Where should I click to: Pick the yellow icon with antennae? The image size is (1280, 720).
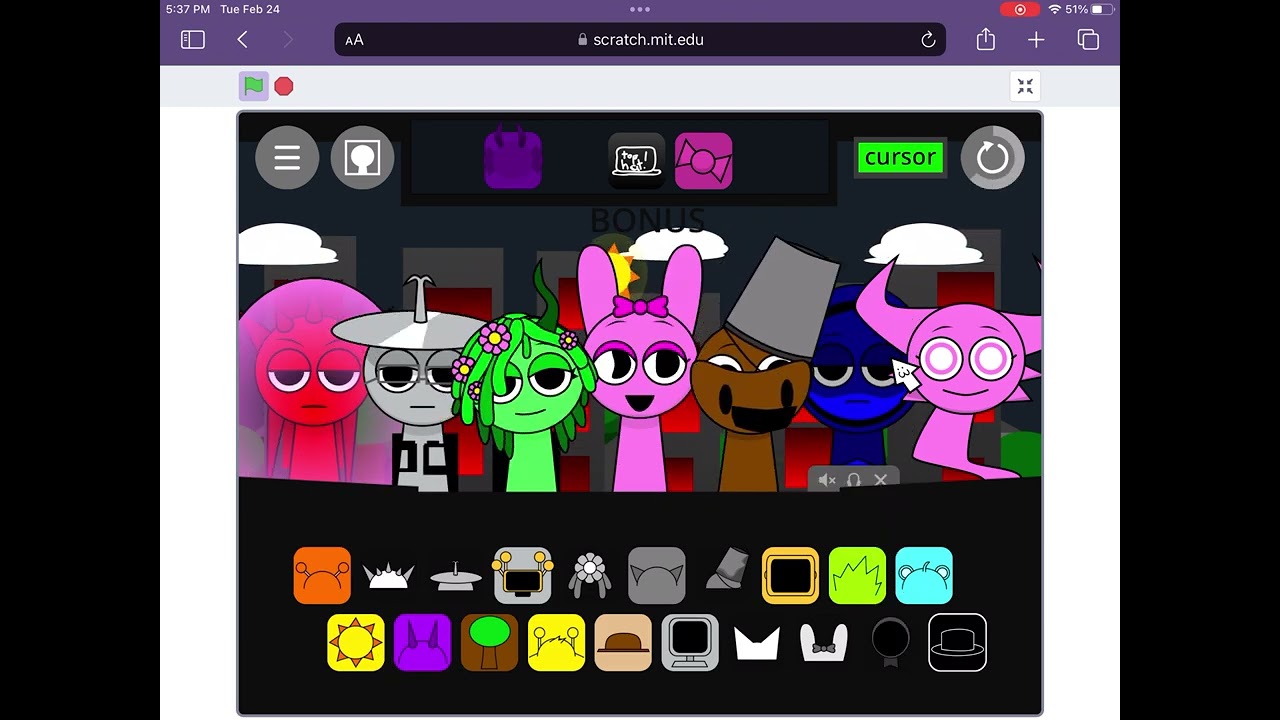(556, 642)
